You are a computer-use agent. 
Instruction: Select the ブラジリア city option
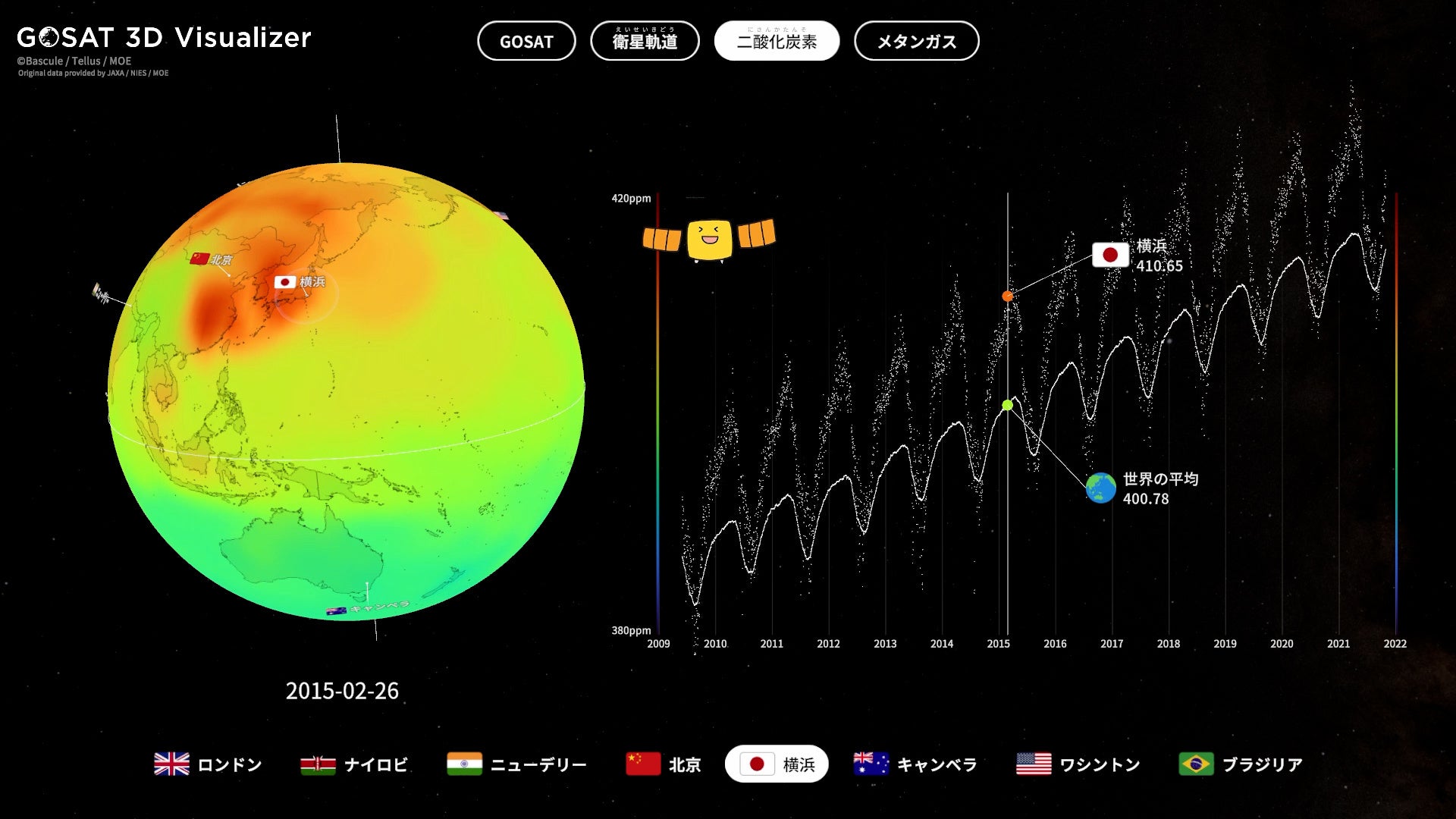[1241, 764]
